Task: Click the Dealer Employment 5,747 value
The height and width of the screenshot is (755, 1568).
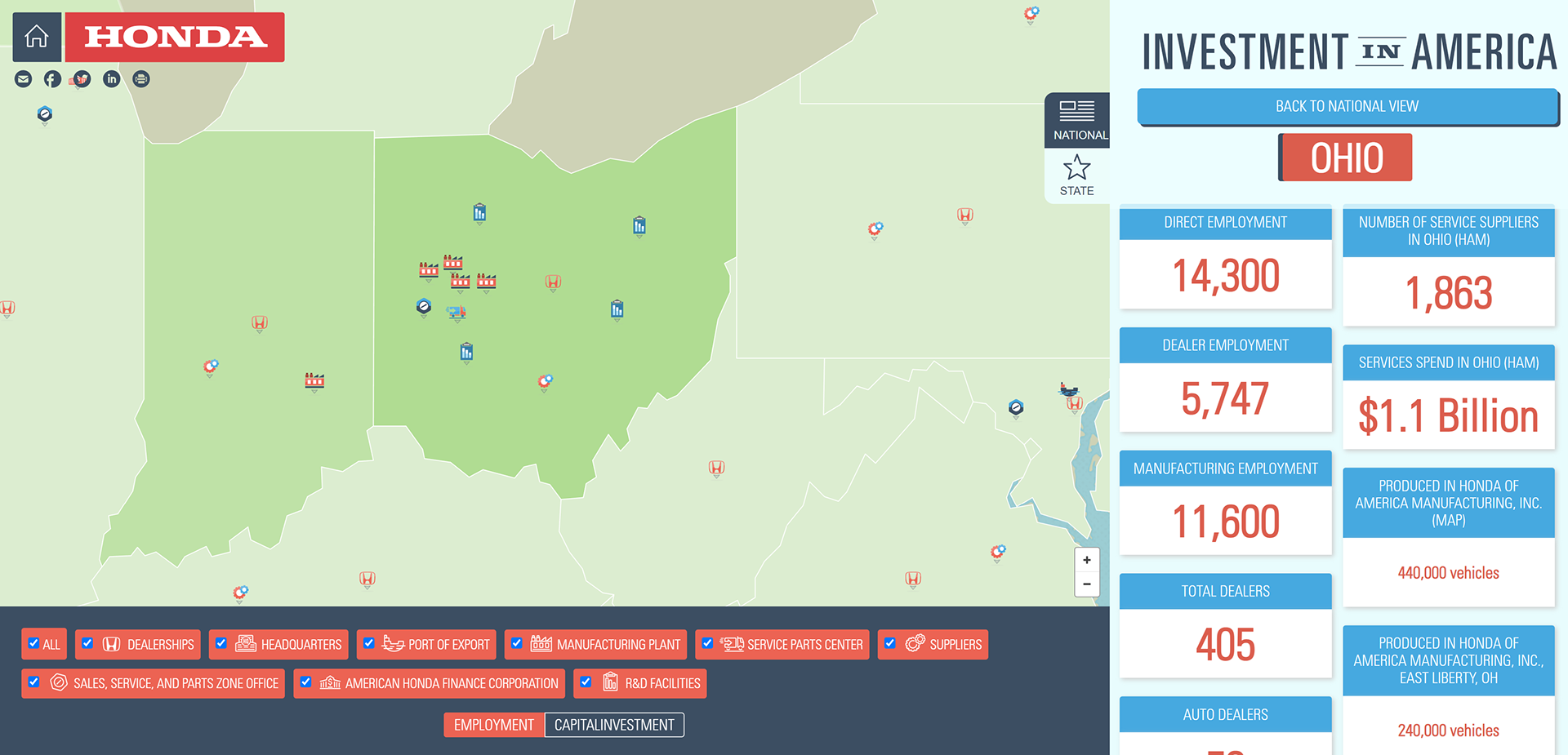Action: [x=1226, y=399]
